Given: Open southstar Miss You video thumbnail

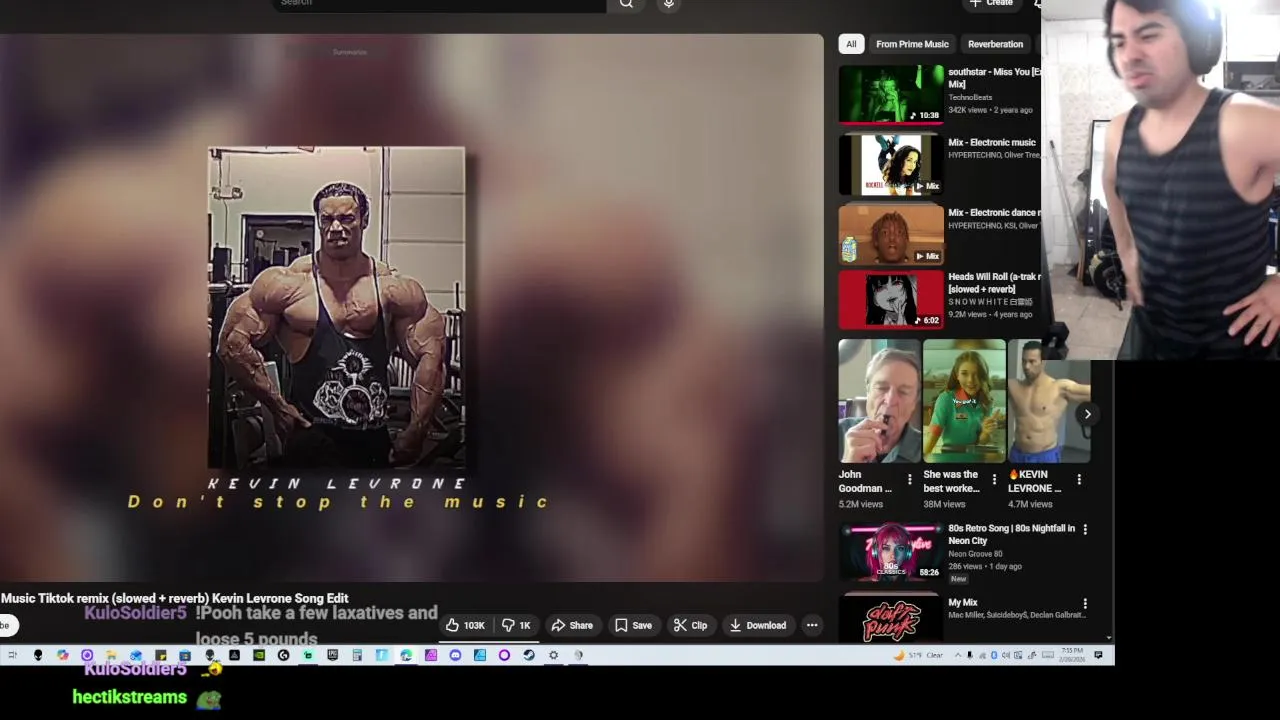Looking at the screenshot, I should (x=891, y=94).
